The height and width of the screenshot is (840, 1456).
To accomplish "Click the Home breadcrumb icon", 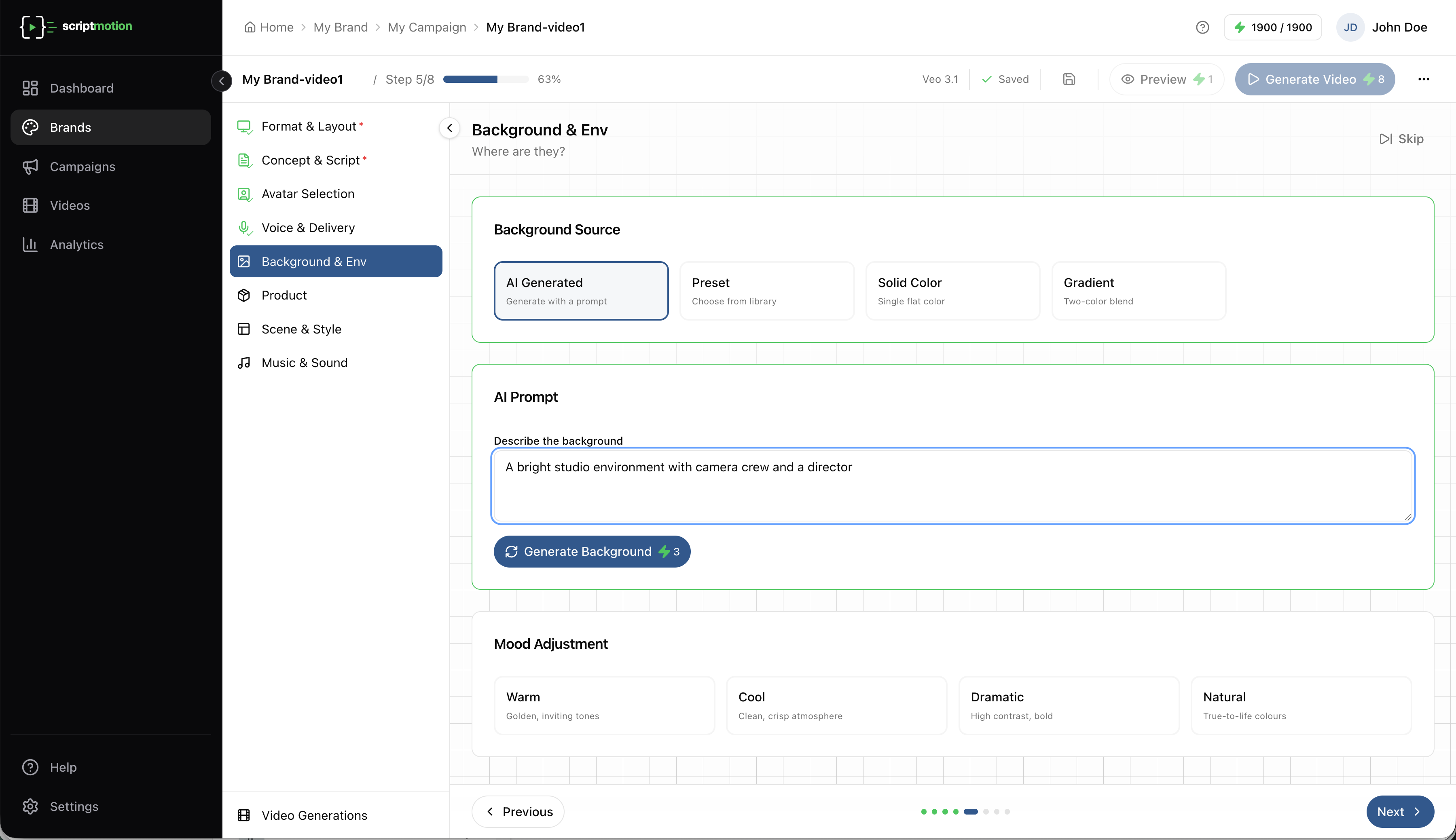I will (250, 27).
